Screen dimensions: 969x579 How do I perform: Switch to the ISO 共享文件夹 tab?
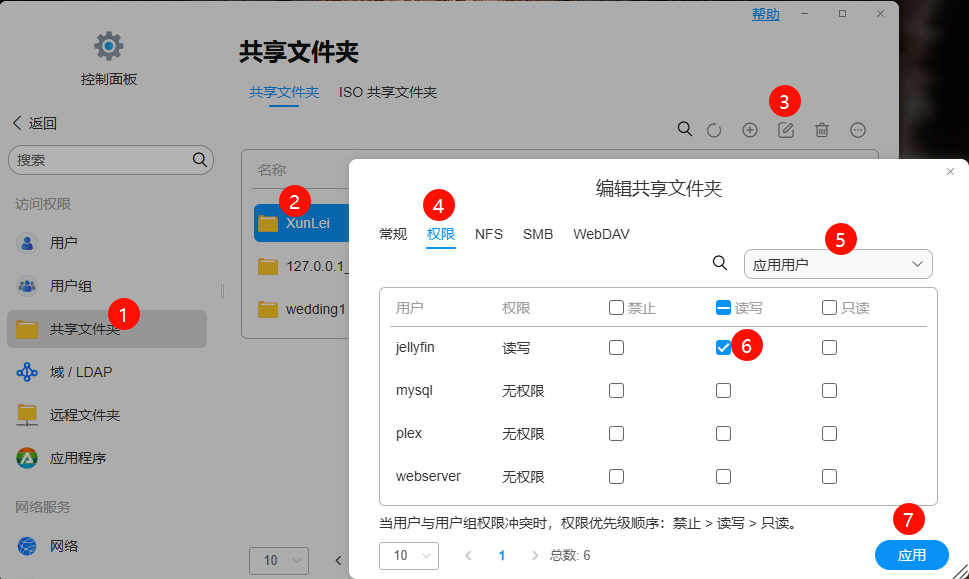(387, 92)
